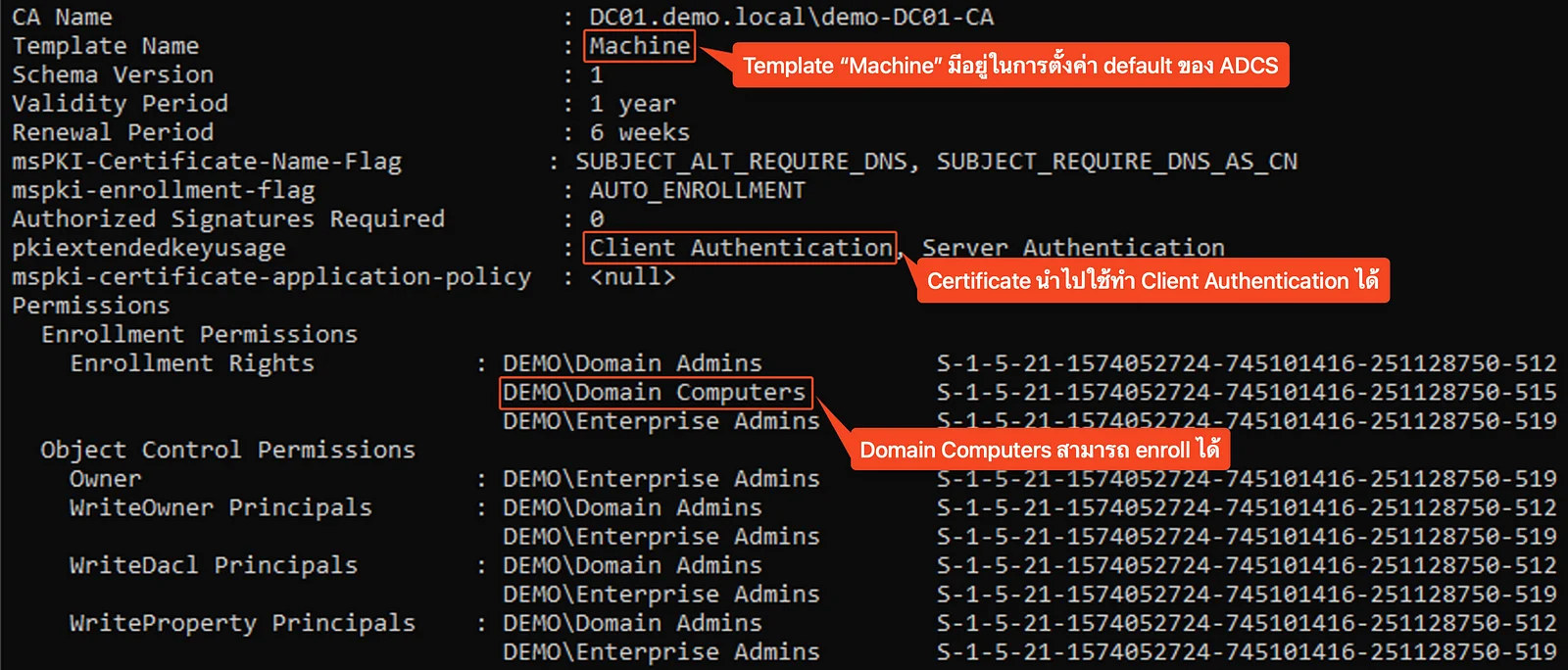This screenshot has height=670, width=1568.
Task: Click the "Authorized Signatures Required" label
Action: click(228, 219)
